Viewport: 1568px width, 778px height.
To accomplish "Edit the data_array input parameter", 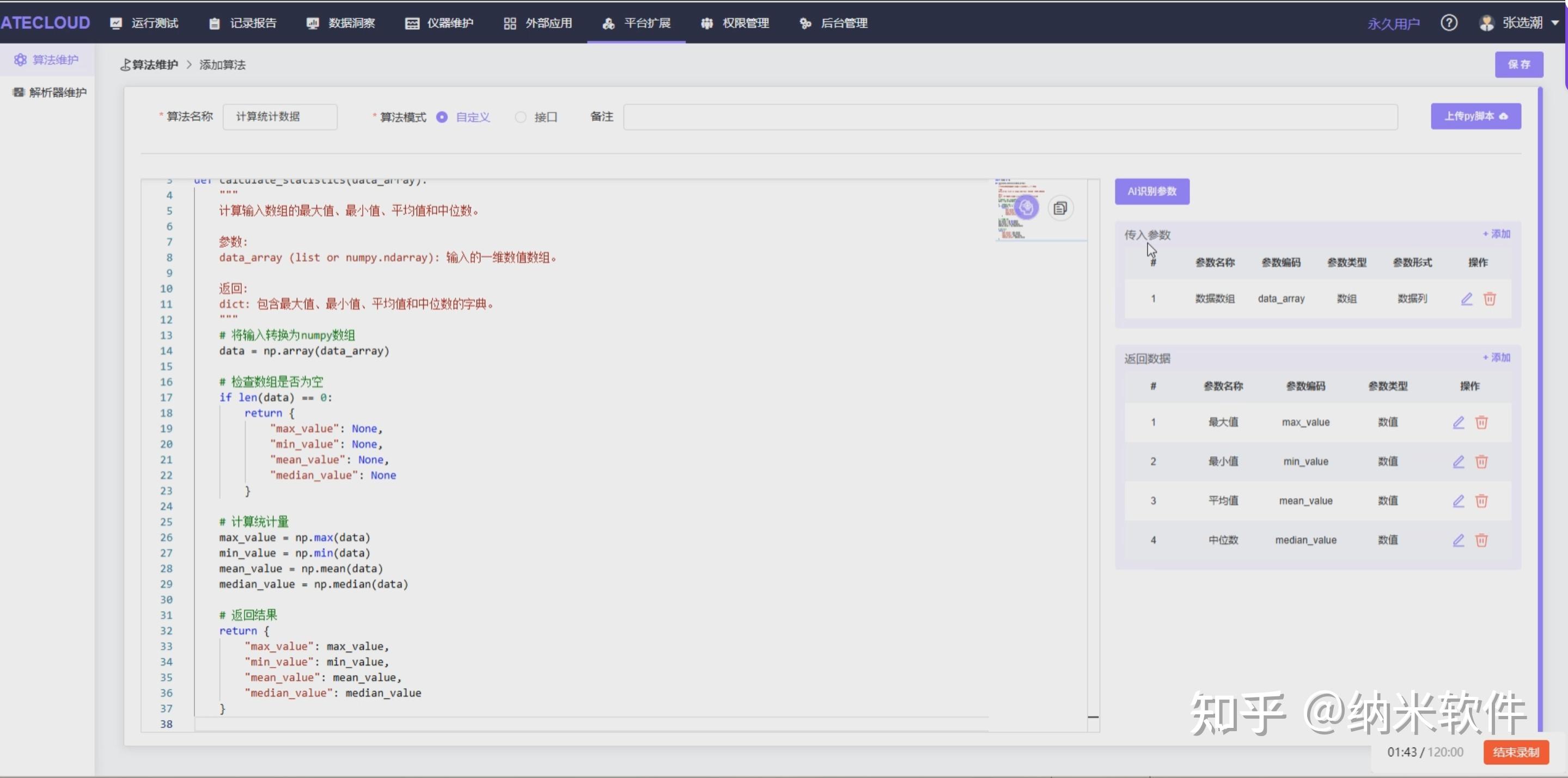I will pyautogui.click(x=1467, y=299).
